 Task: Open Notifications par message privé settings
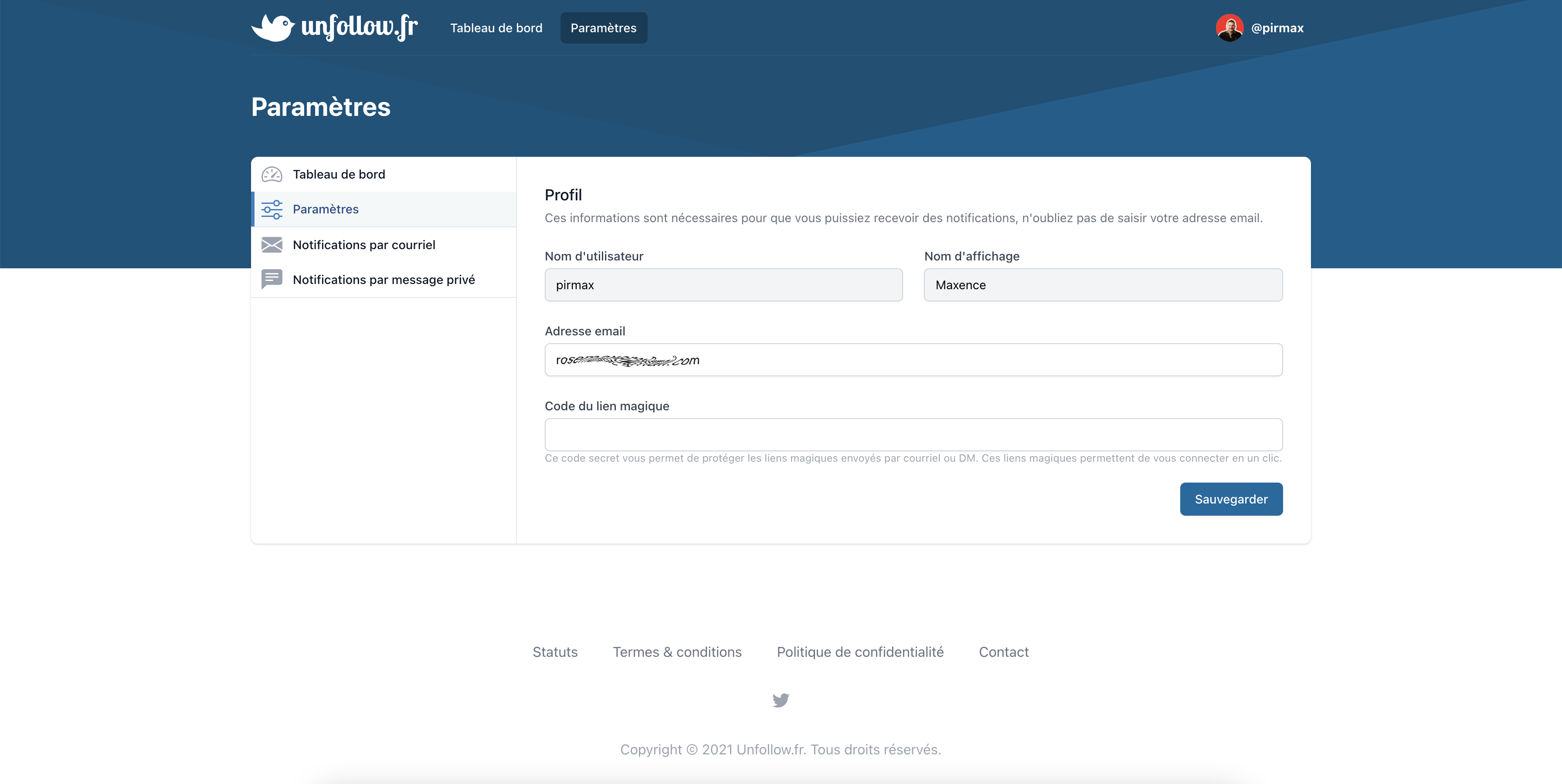click(383, 279)
